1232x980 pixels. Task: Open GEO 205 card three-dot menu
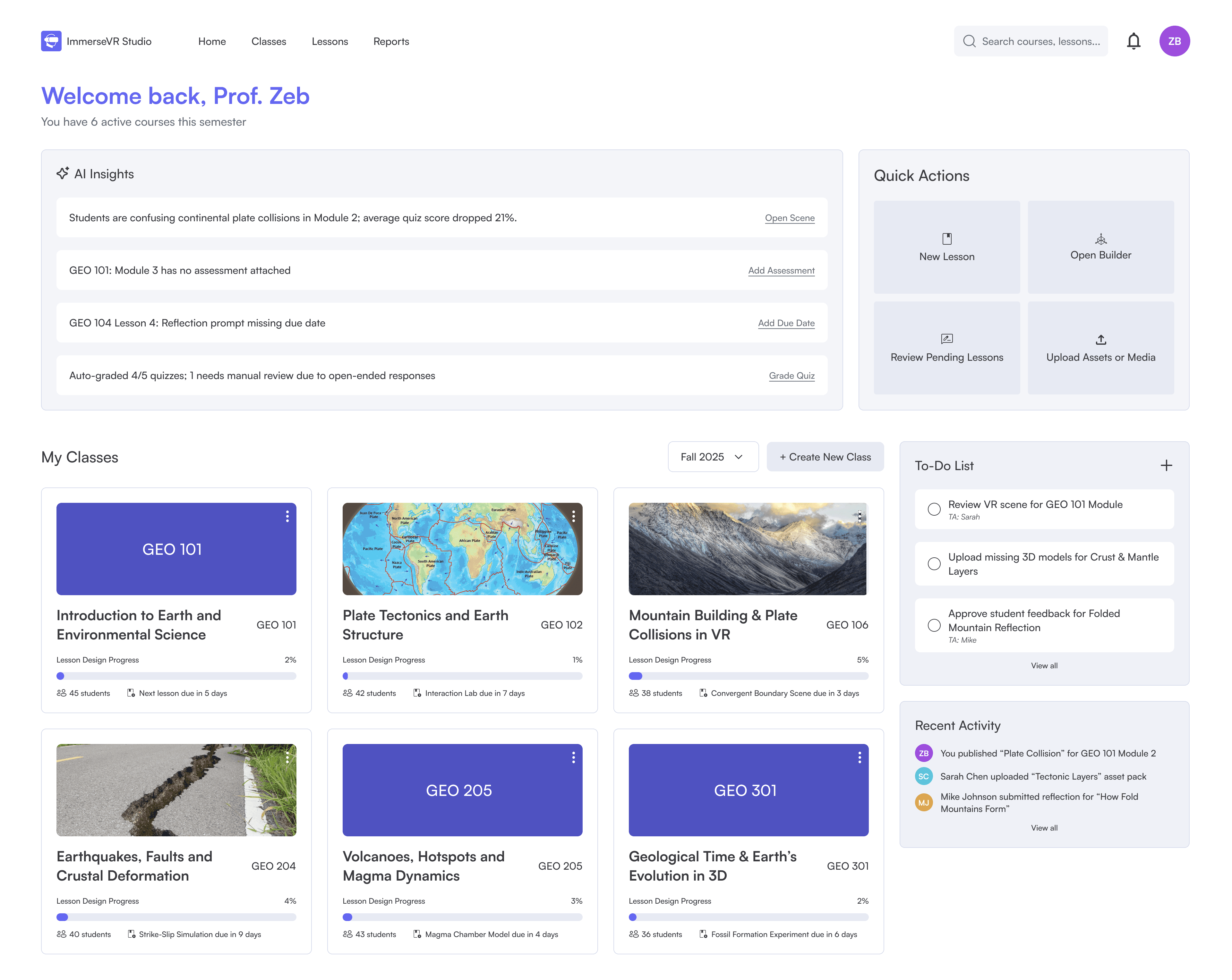(573, 757)
